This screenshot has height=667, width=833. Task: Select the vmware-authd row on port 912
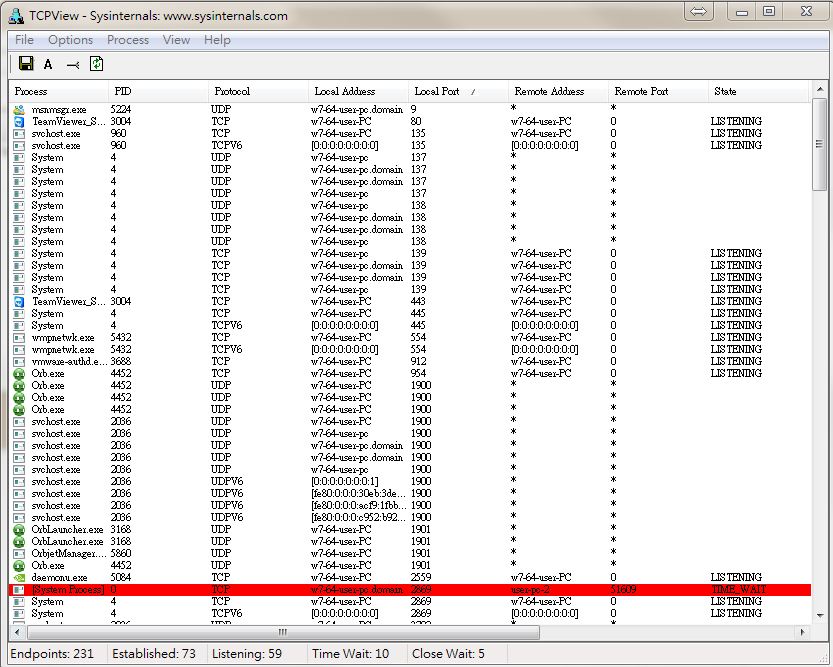point(410,362)
